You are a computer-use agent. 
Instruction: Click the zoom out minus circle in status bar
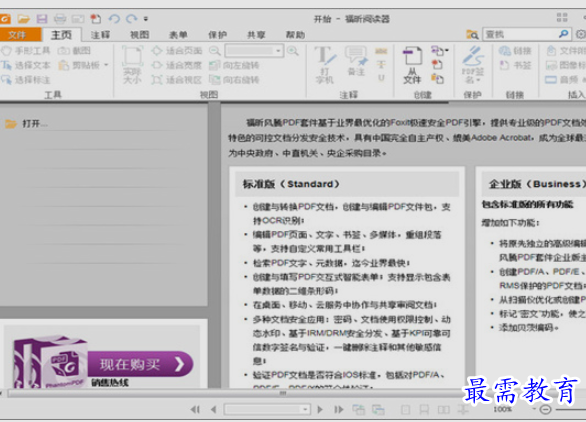(545, 410)
